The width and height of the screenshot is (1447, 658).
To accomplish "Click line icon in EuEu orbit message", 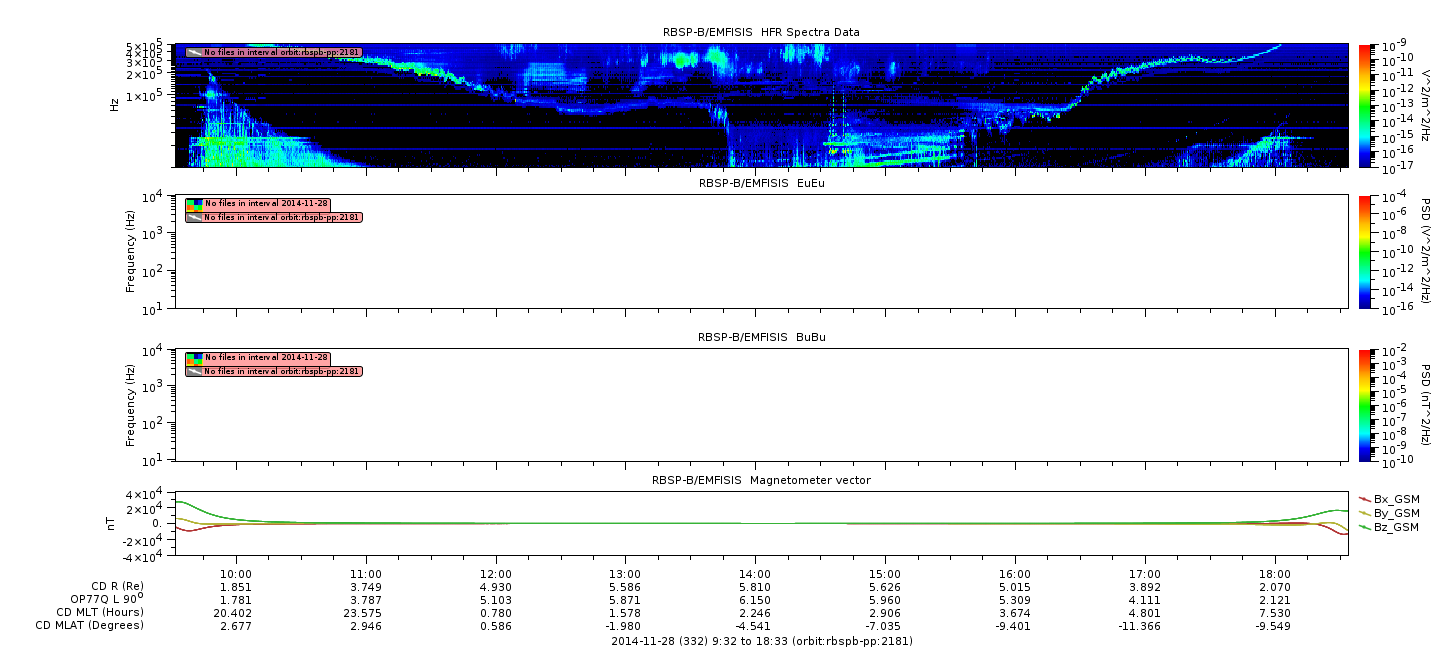I will pyautogui.click(x=194, y=217).
